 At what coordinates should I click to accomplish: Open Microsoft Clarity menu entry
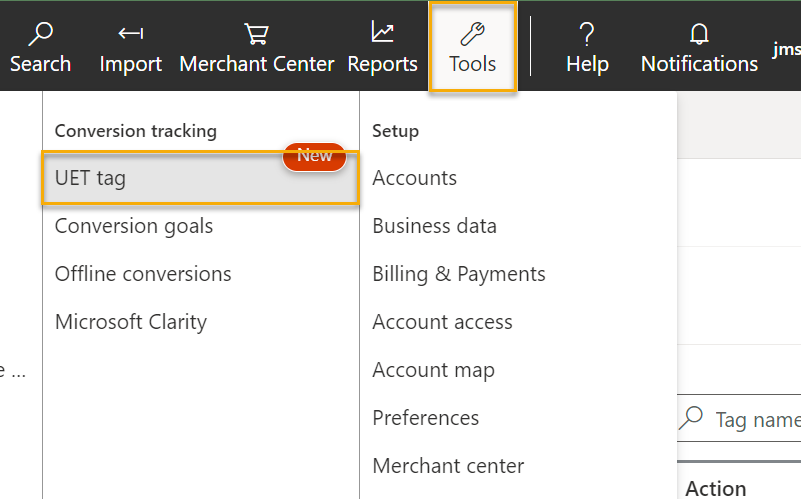pos(131,322)
